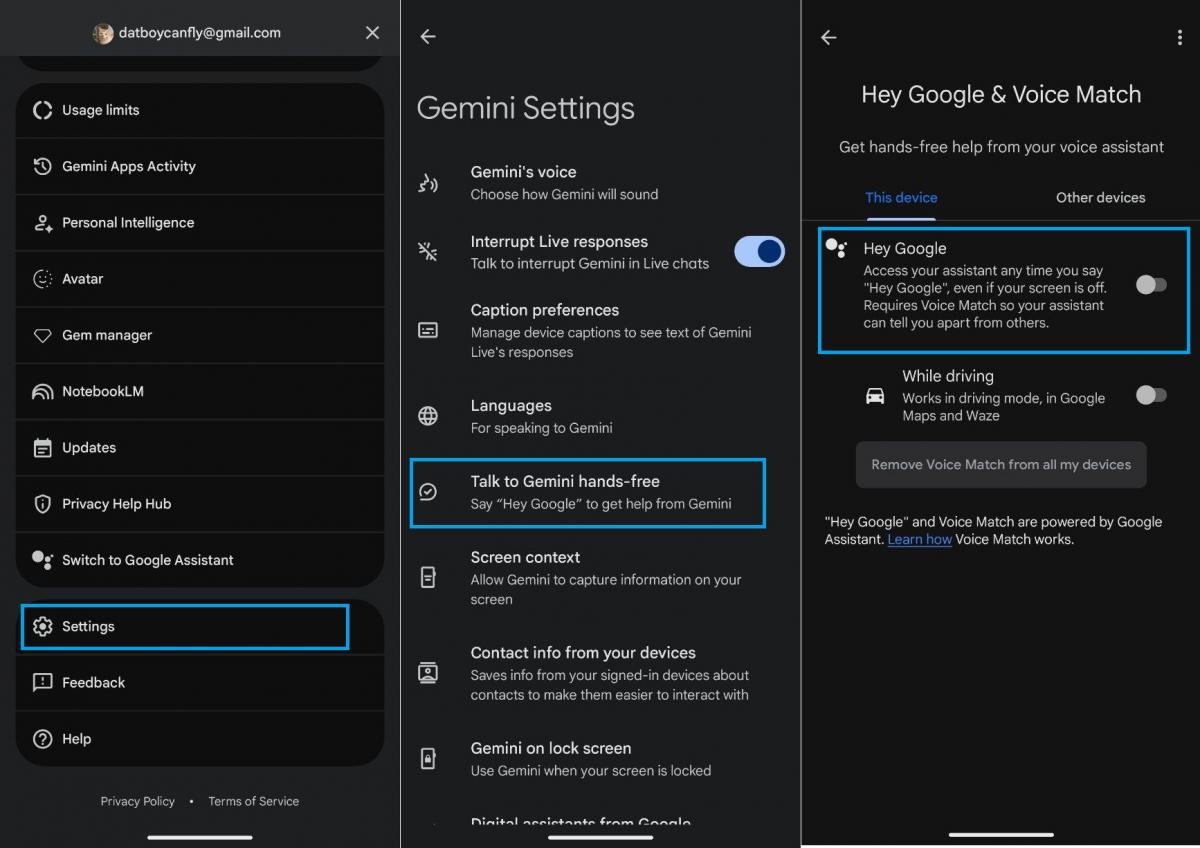The width and height of the screenshot is (1200, 848).
Task: Tap Remove Voice Match from all my devices
Action: tap(1001, 465)
